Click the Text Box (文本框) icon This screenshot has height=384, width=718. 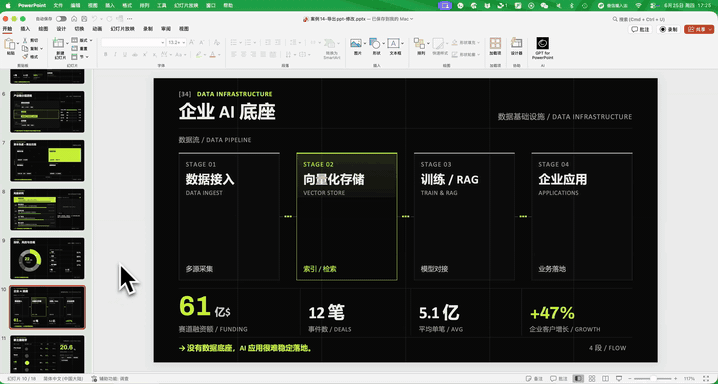pyautogui.click(x=393, y=43)
